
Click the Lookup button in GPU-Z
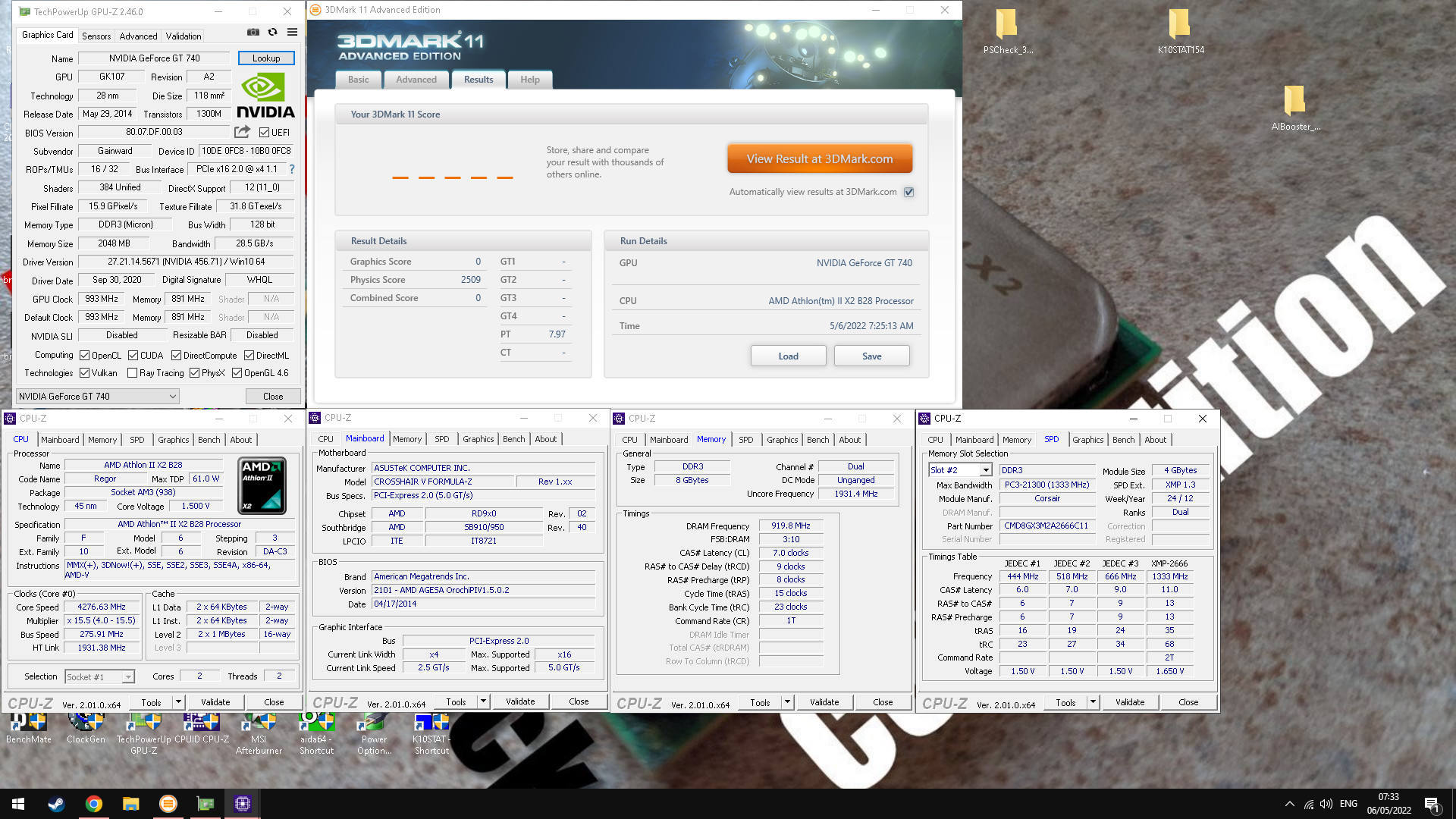(x=266, y=58)
